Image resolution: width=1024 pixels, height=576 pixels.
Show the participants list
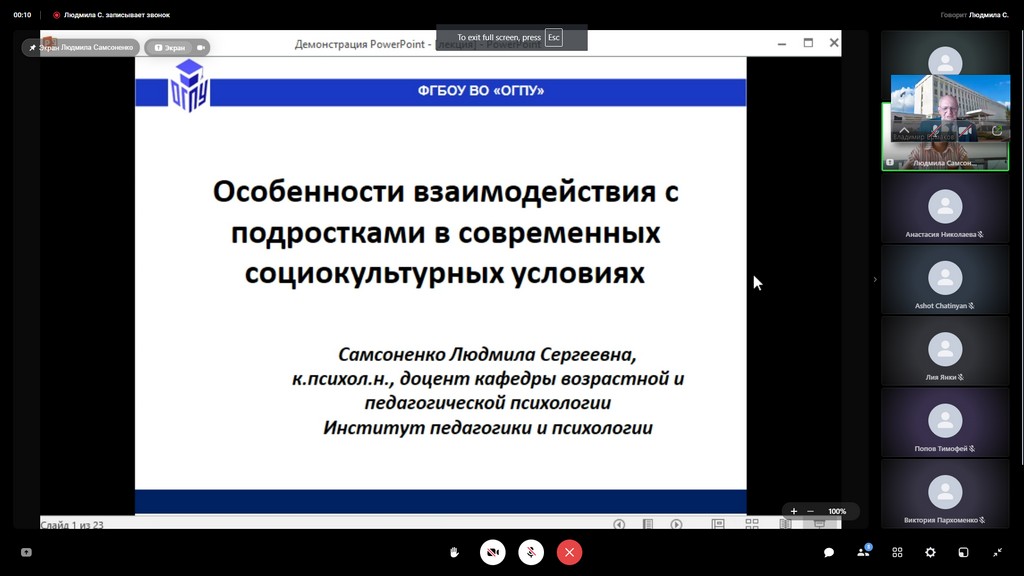click(x=863, y=552)
